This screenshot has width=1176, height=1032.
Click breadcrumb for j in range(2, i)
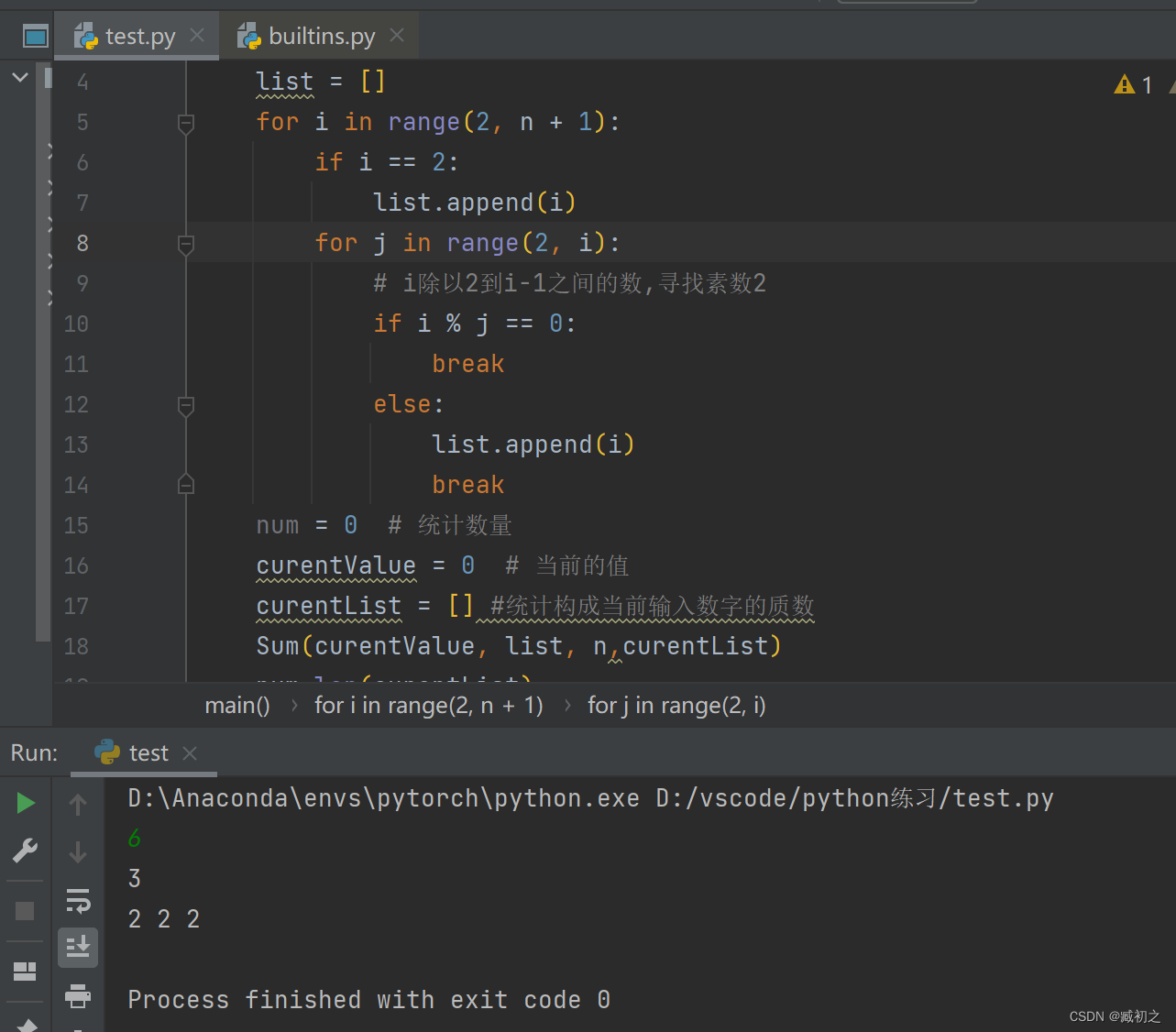click(x=676, y=706)
